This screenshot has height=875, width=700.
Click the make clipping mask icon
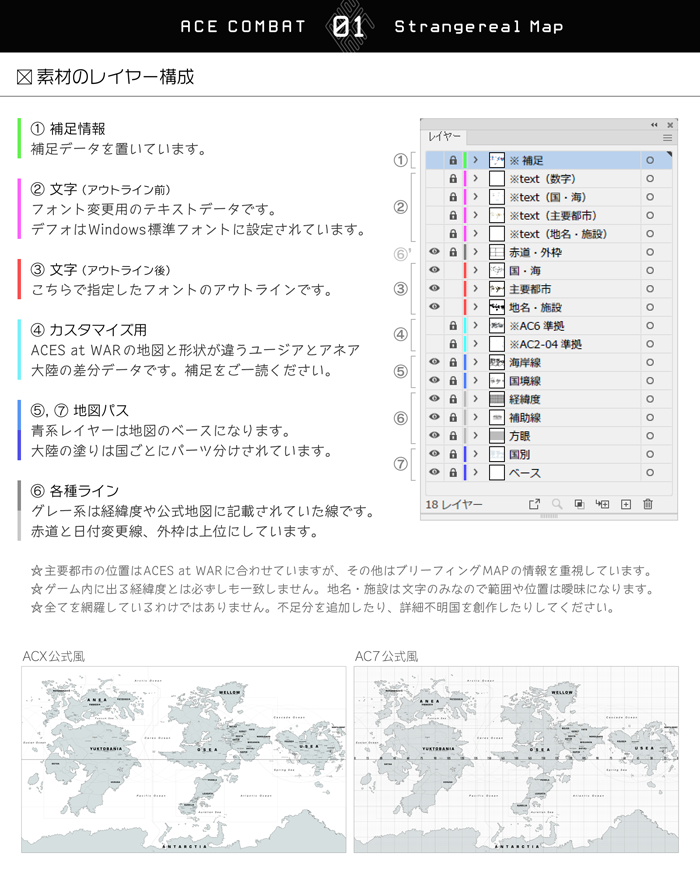coord(579,505)
